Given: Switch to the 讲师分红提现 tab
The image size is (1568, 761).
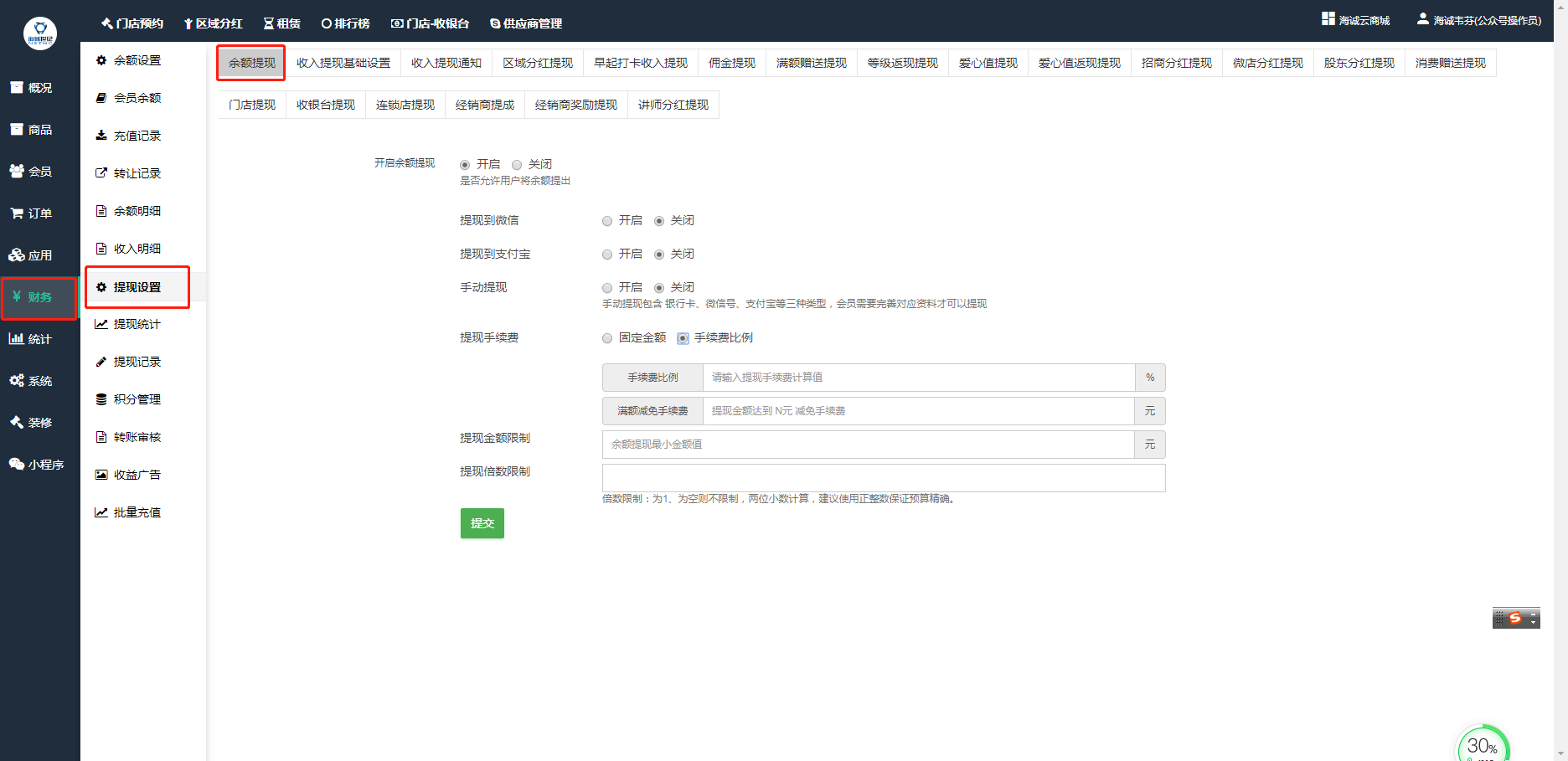Looking at the screenshot, I should (x=673, y=105).
